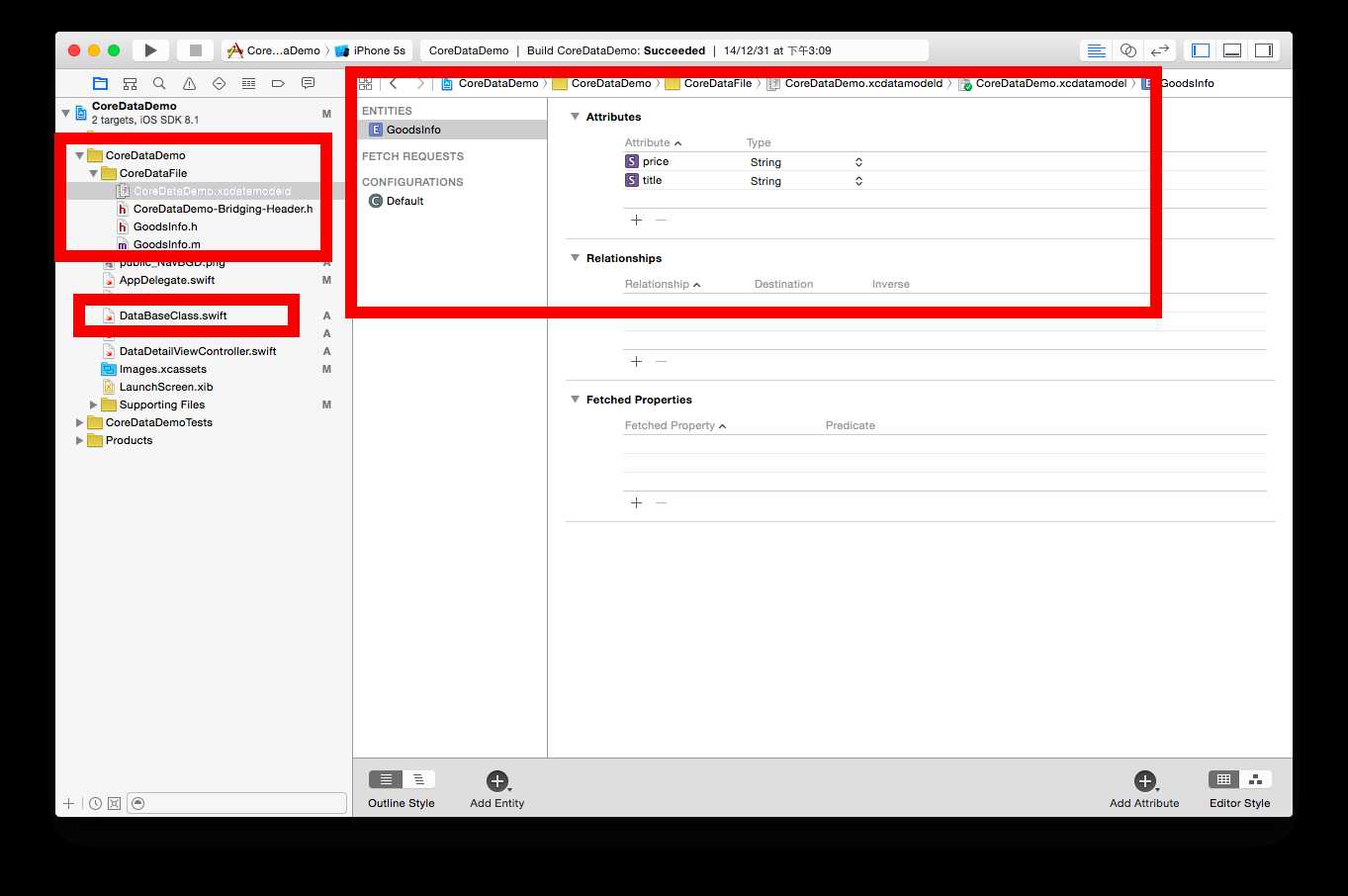Collapse the CoreDataDemo project root
Screen dimensions: 1348x896
pos(65,113)
